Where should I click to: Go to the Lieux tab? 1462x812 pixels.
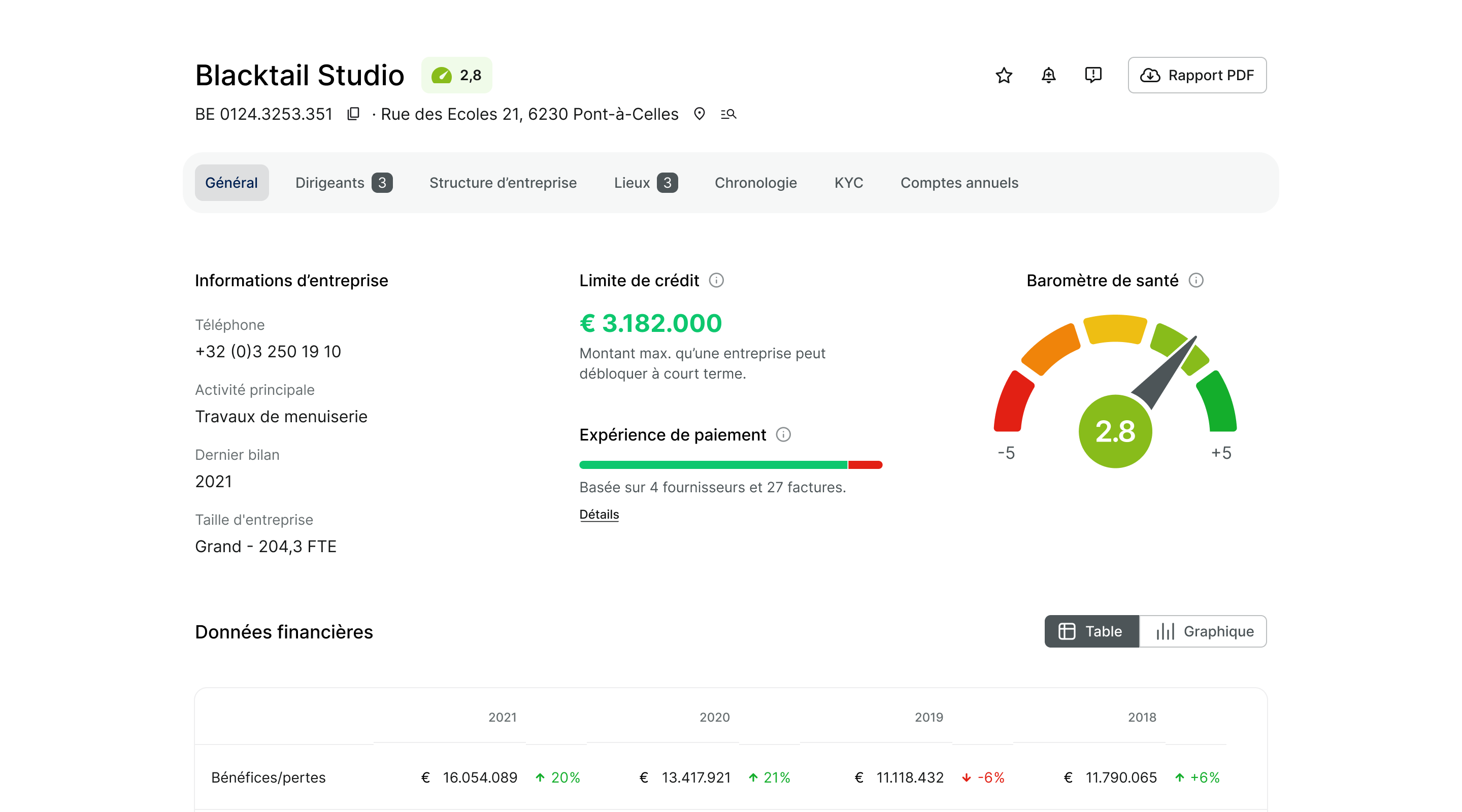click(x=645, y=183)
